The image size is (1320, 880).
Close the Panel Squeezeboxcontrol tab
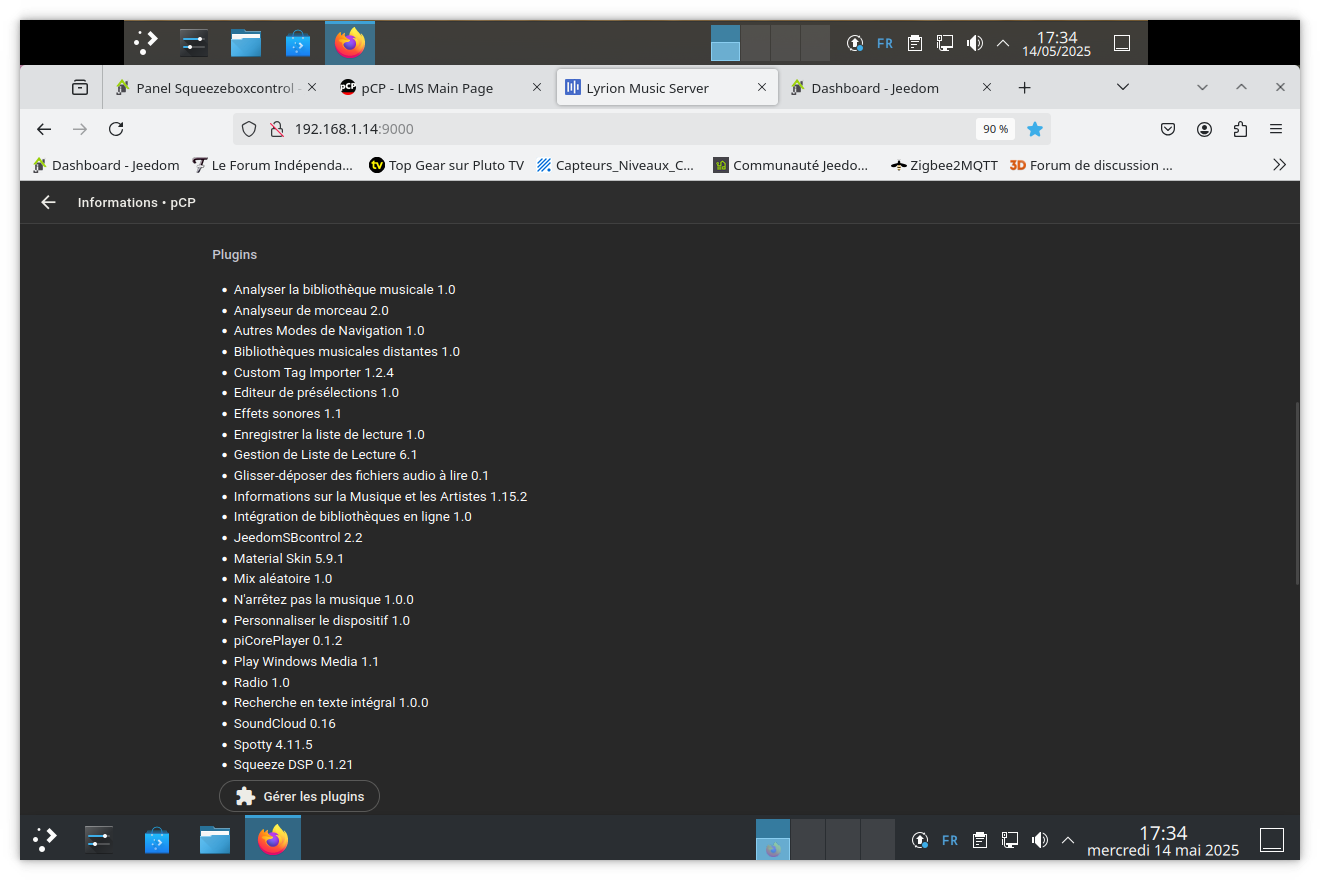pos(312,88)
